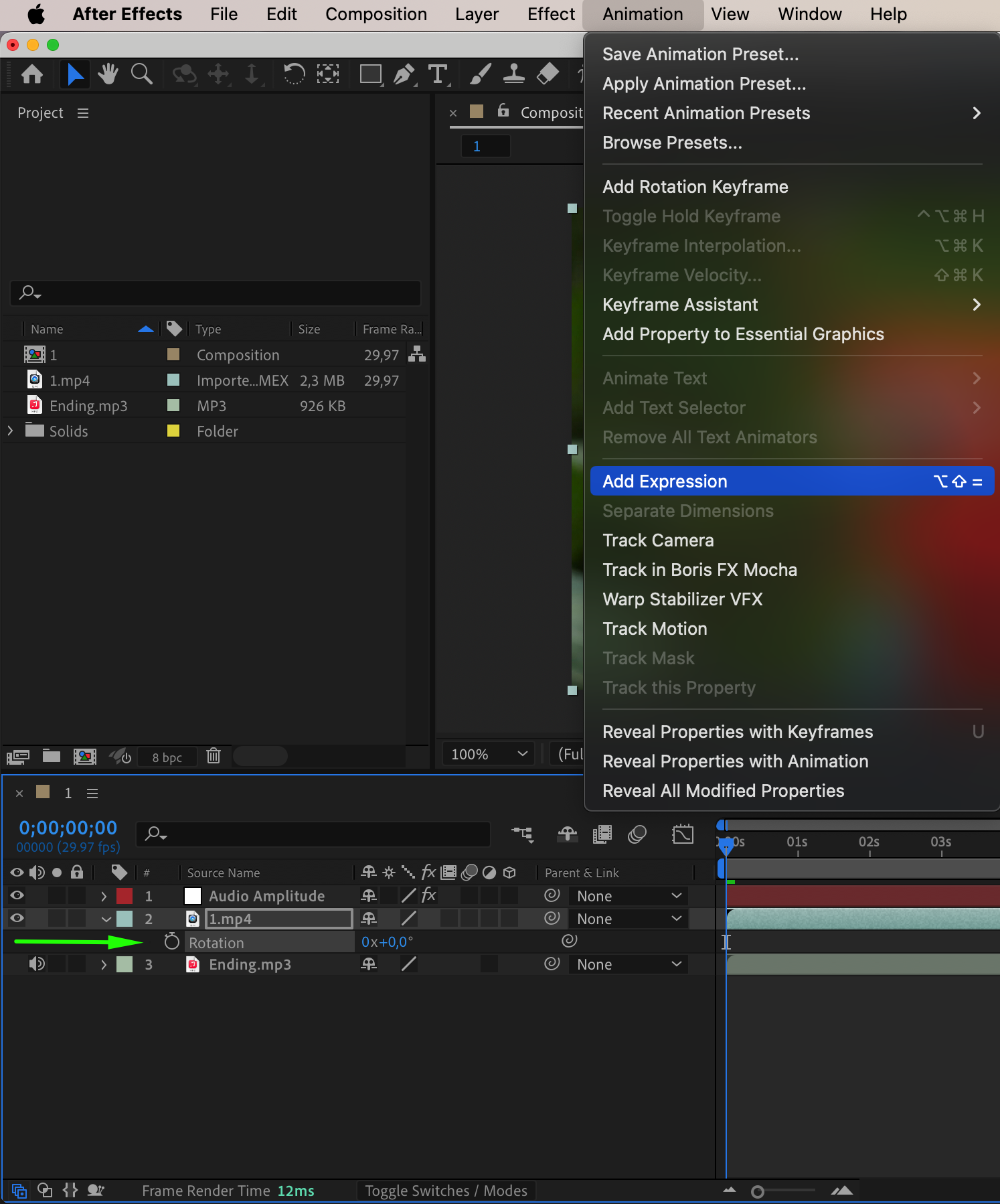Open parent dropdown for Audio Amplitude layer
This screenshot has height=1204, width=1000.
(x=629, y=896)
